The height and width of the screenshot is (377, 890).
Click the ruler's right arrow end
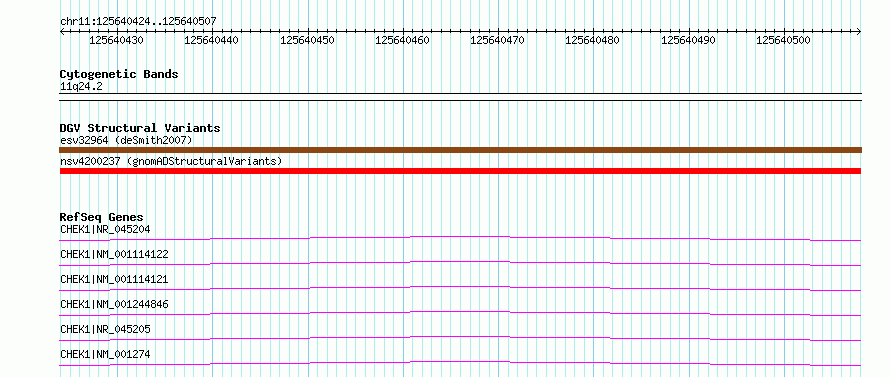click(x=859, y=32)
